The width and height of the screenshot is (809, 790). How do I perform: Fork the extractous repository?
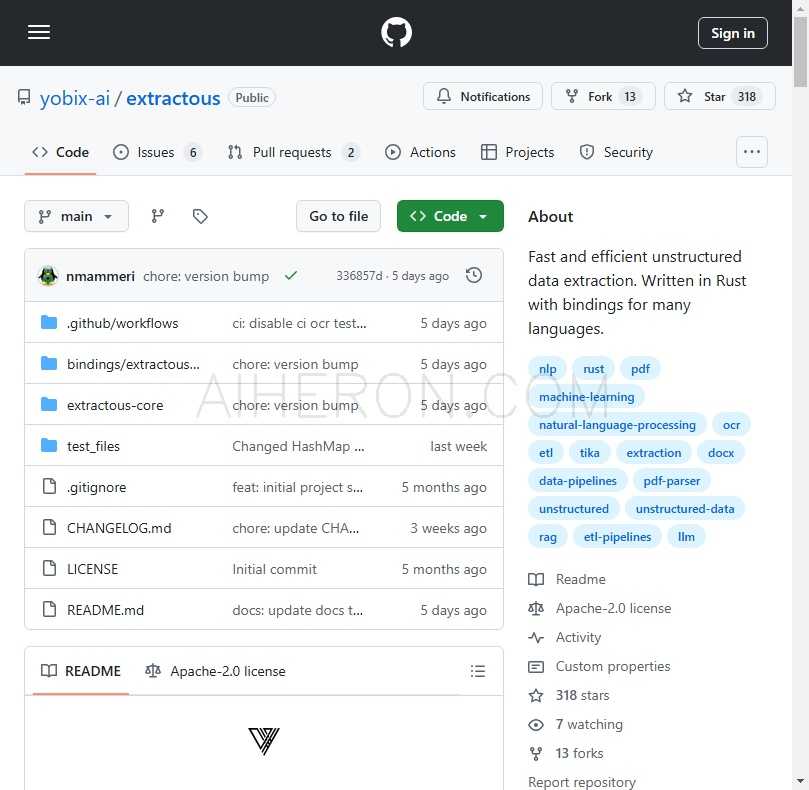[x=603, y=96]
